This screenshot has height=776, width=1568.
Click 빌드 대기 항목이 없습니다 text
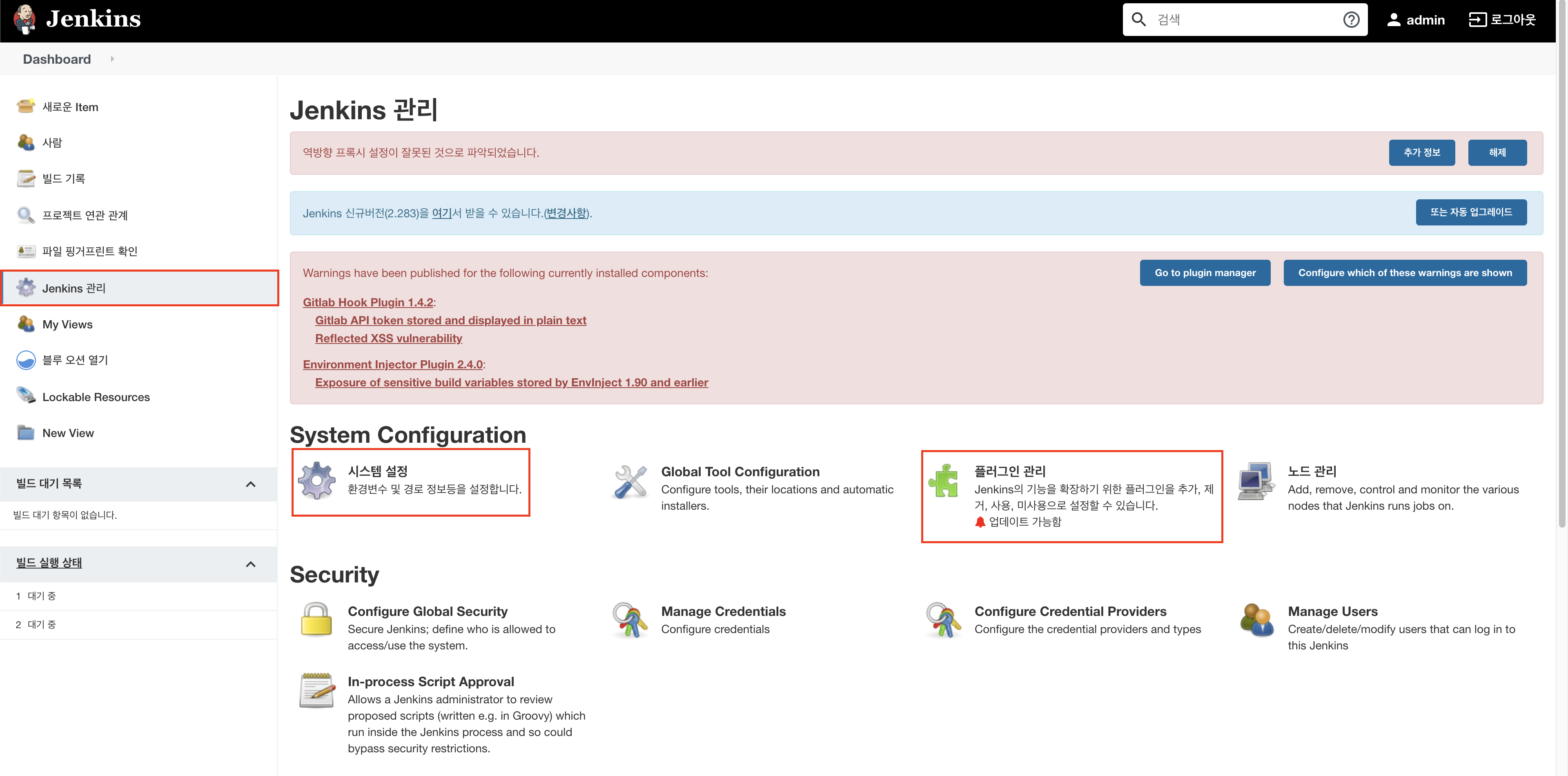pyautogui.click(x=65, y=515)
